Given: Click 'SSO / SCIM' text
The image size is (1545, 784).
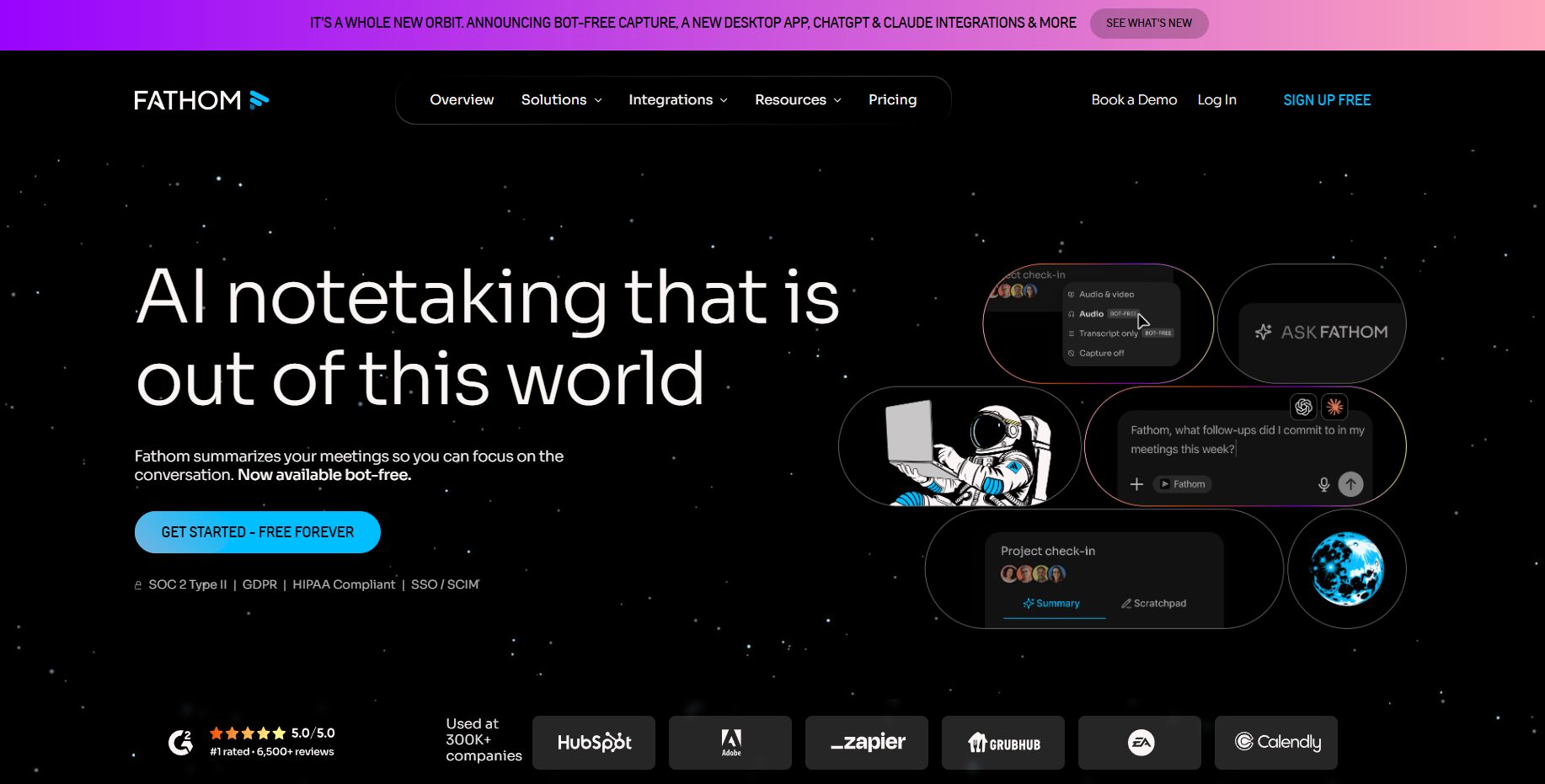Looking at the screenshot, I should click(445, 584).
